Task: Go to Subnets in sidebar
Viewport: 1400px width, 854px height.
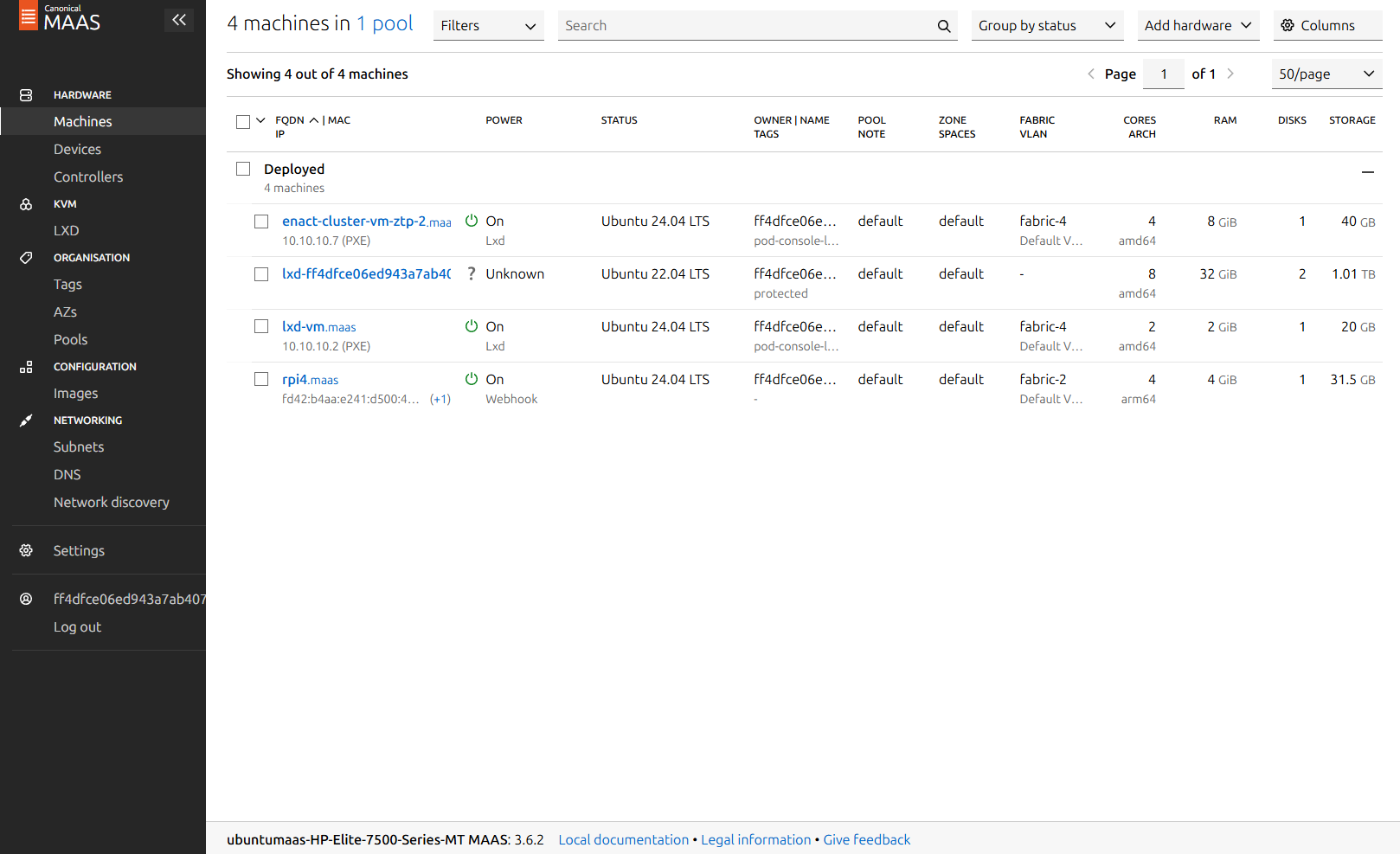Action: 79,446
